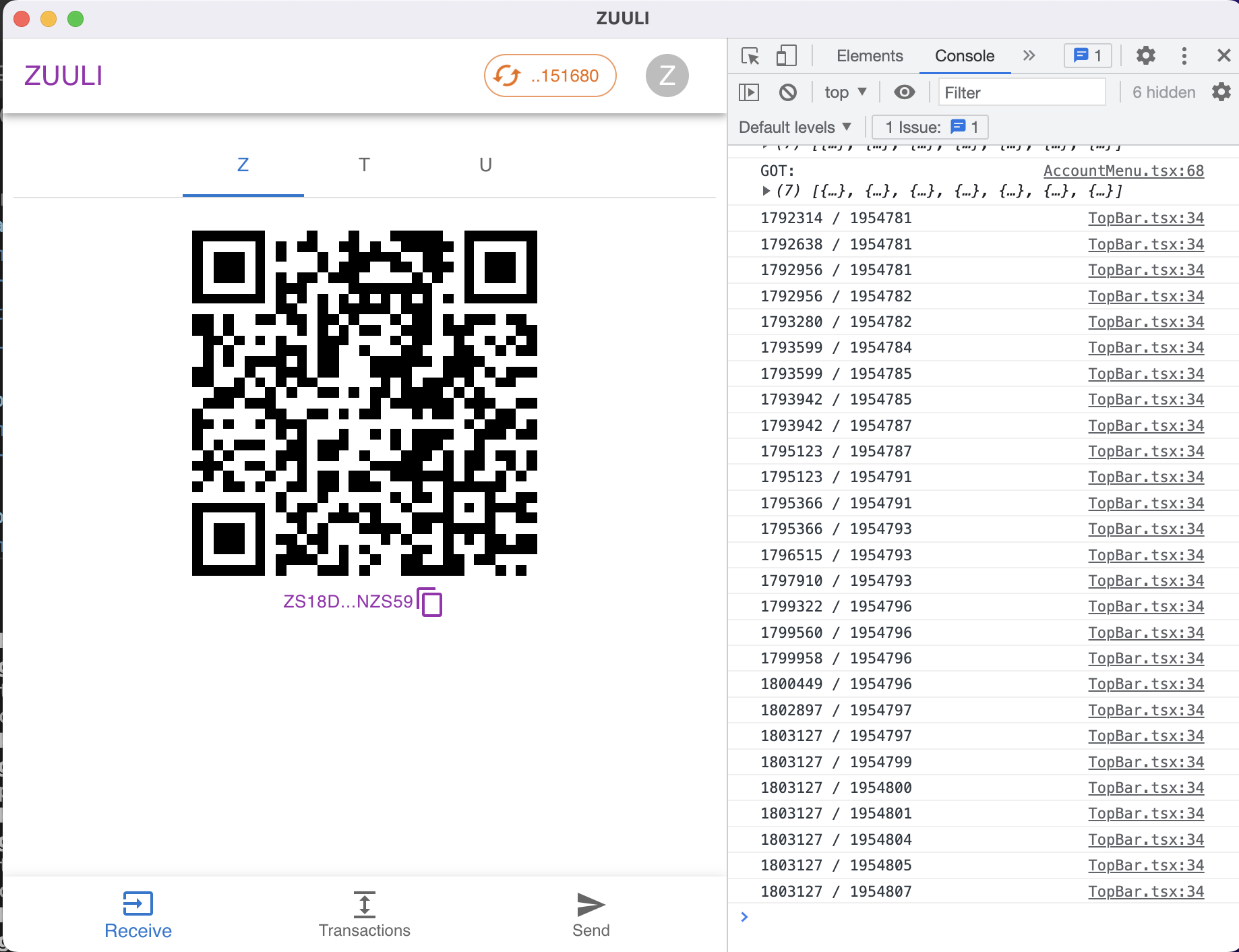Open DevTools main settings gear
The height and width of the screenshot is (952, 1239).
[1146, 56]
